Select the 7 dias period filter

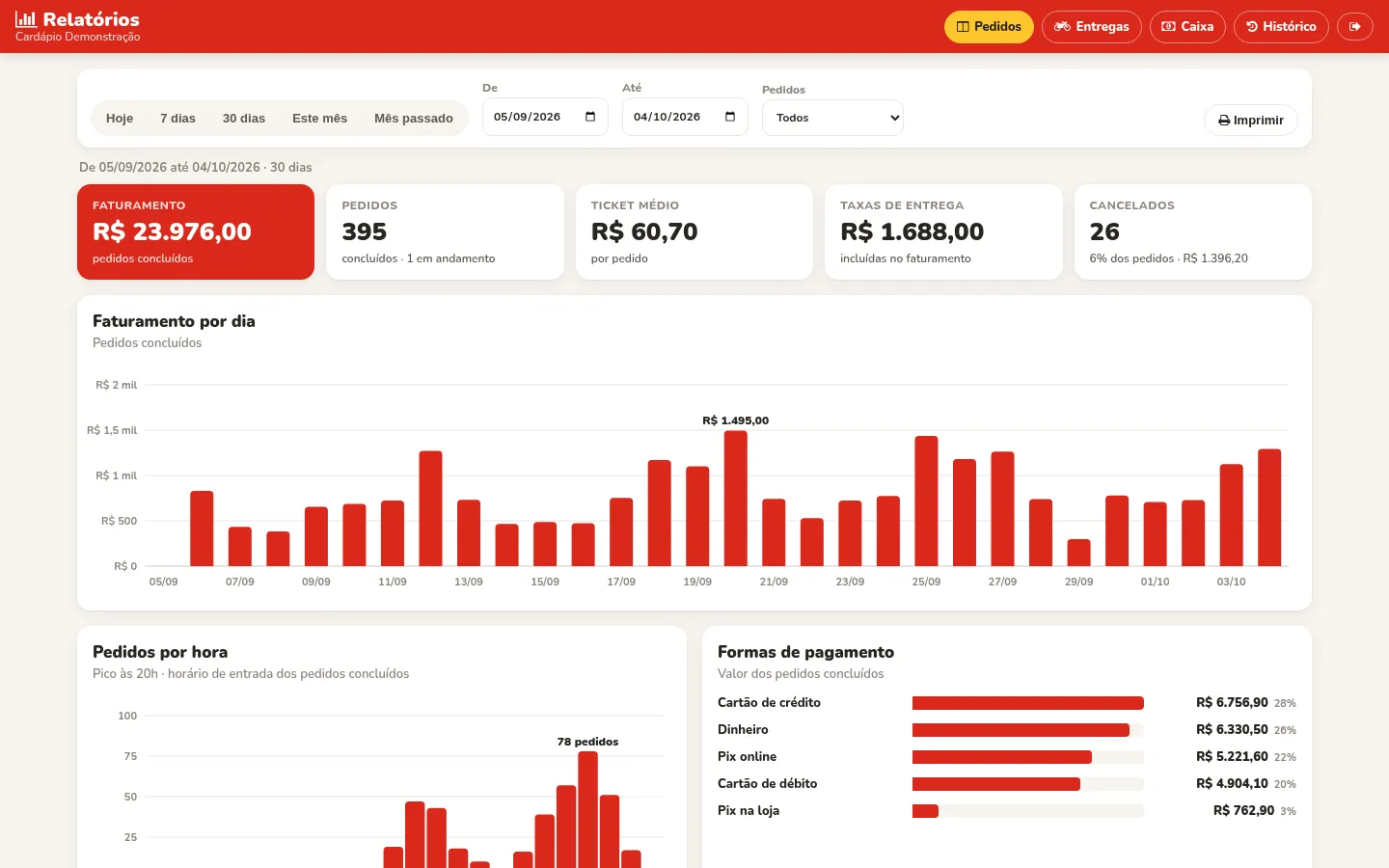177,119
